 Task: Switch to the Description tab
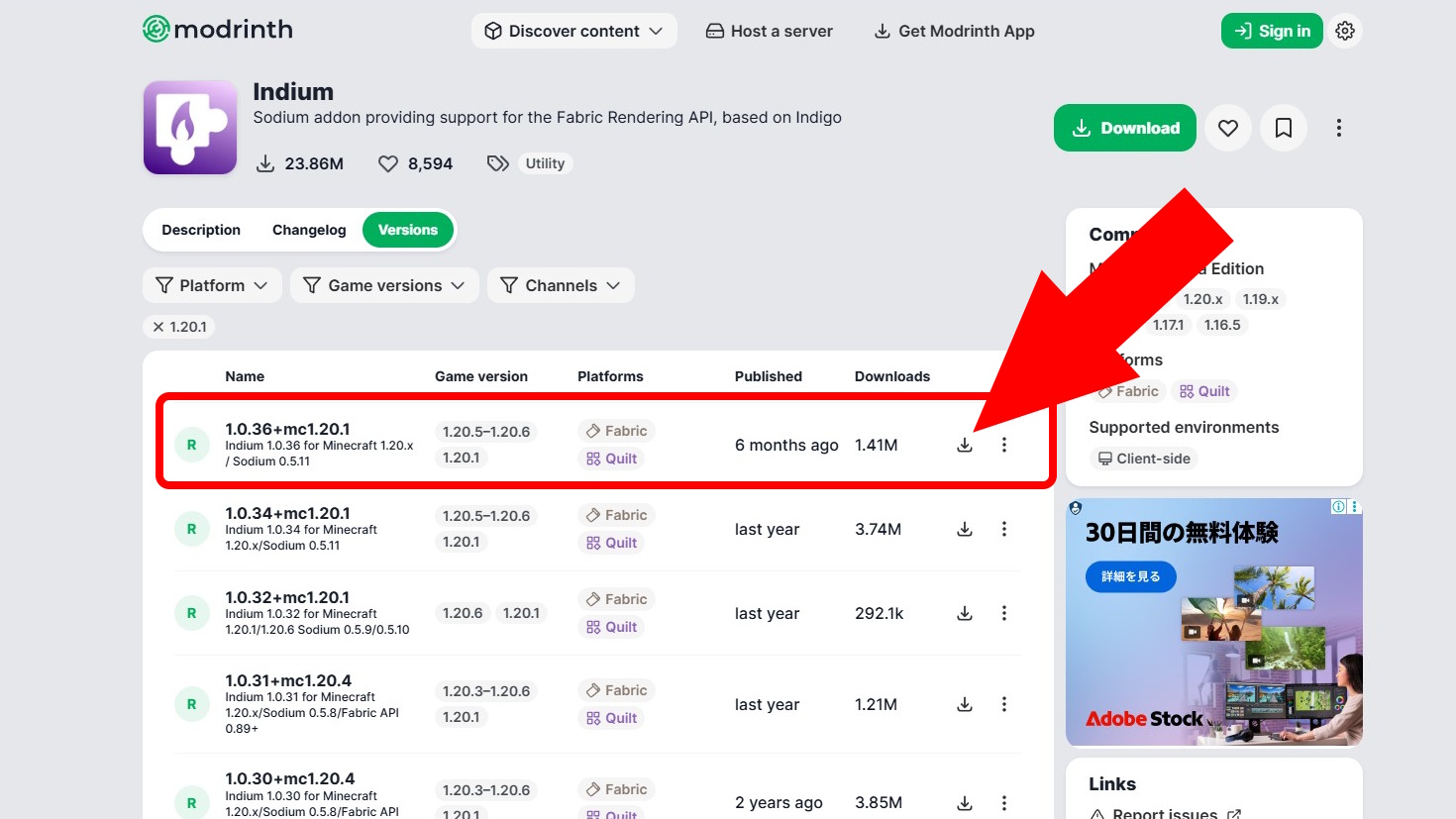coord(201,230)
